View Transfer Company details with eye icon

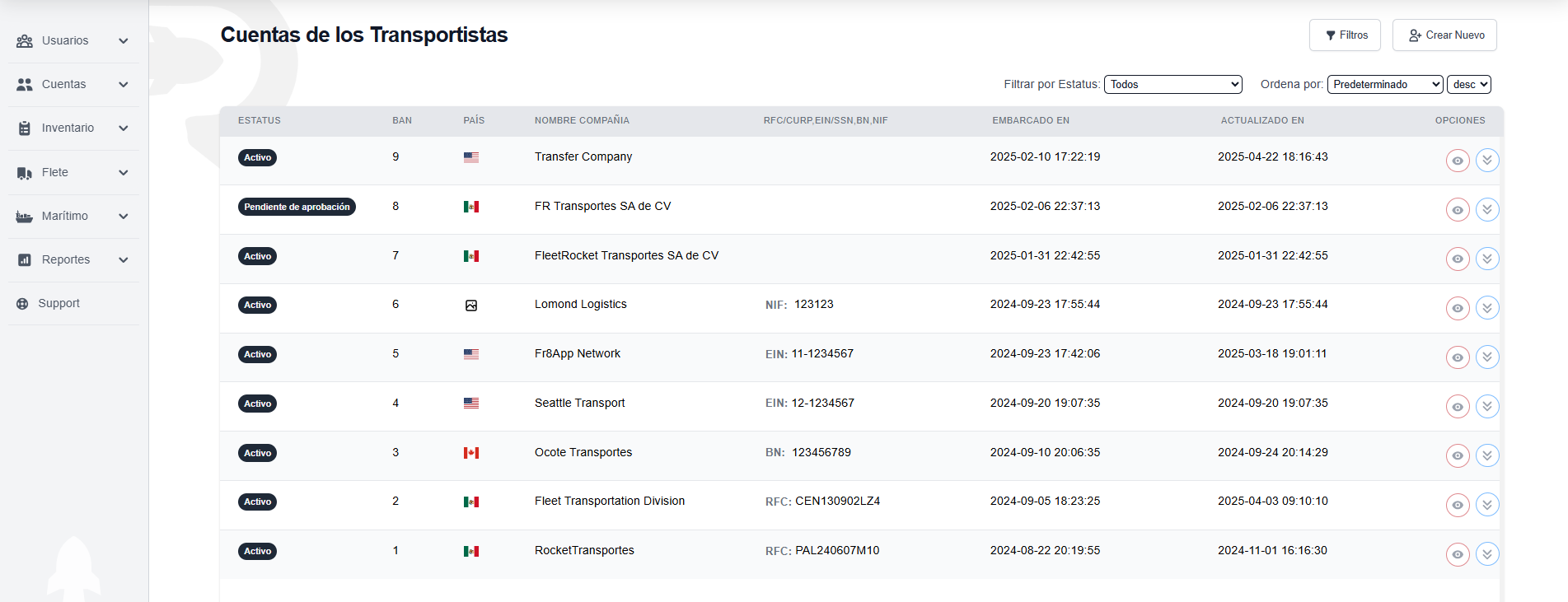tap(1458, 161)
